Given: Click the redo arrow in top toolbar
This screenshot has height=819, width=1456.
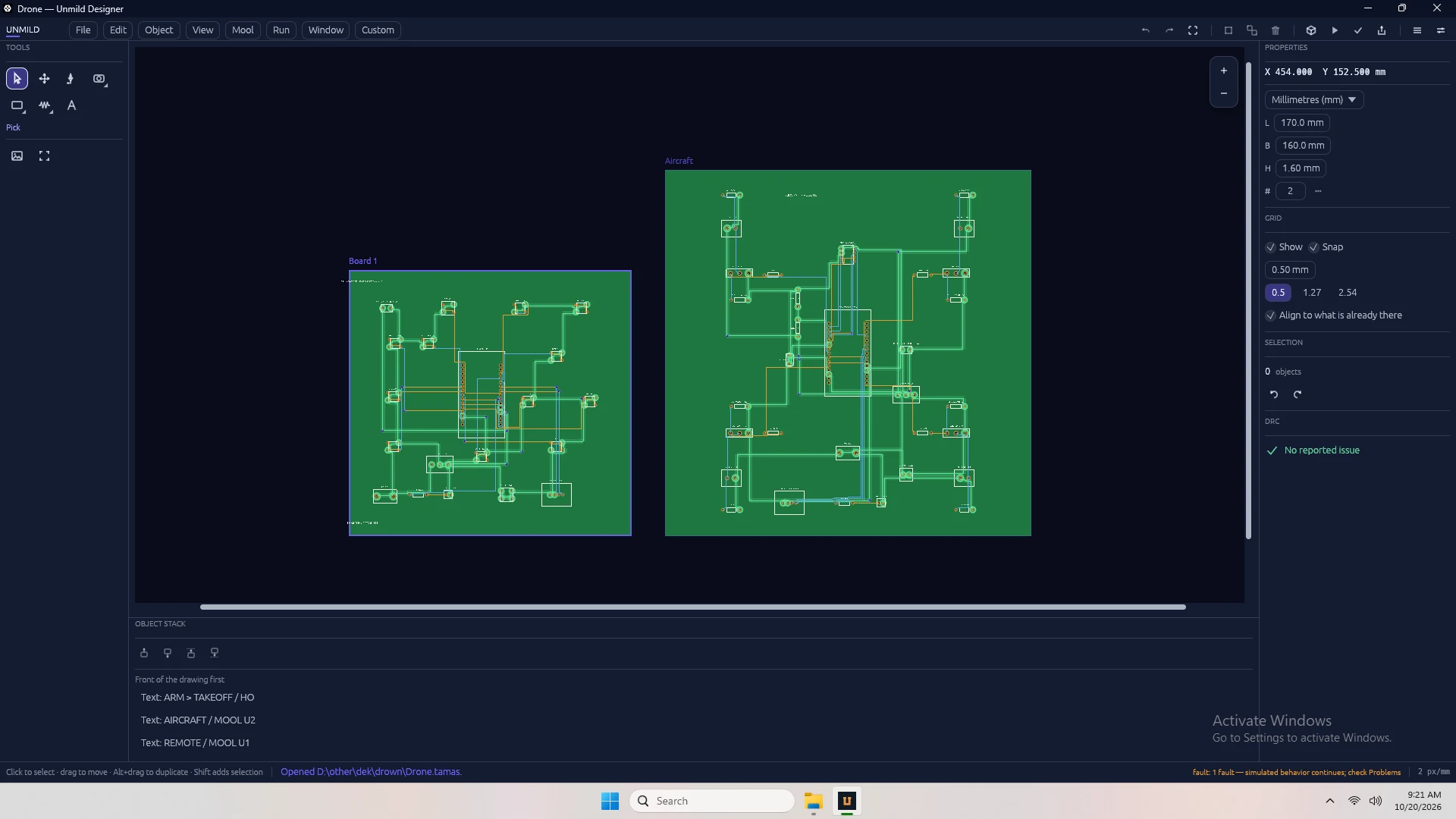Looking at the screenshot, I should click(1169, 30).
